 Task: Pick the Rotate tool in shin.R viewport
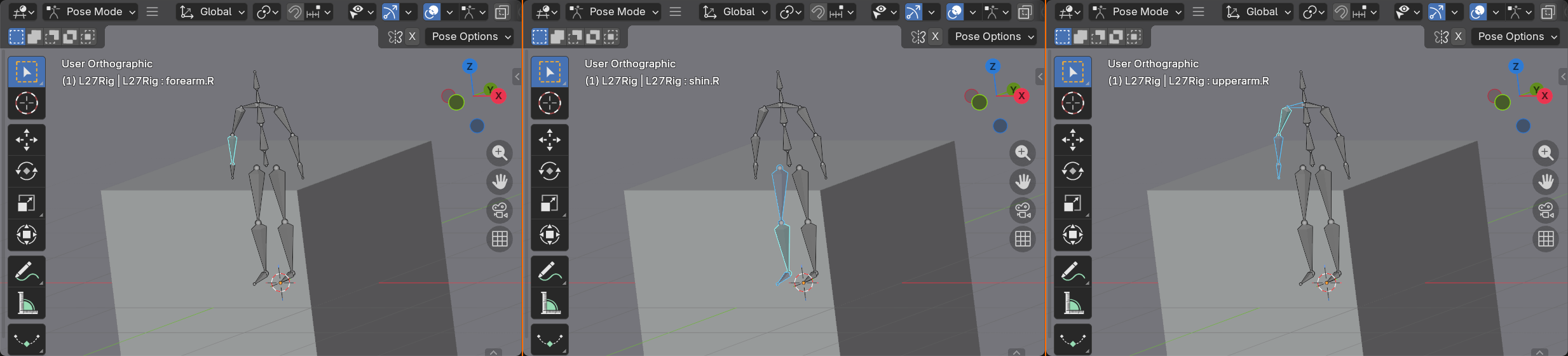click(550, 172)
